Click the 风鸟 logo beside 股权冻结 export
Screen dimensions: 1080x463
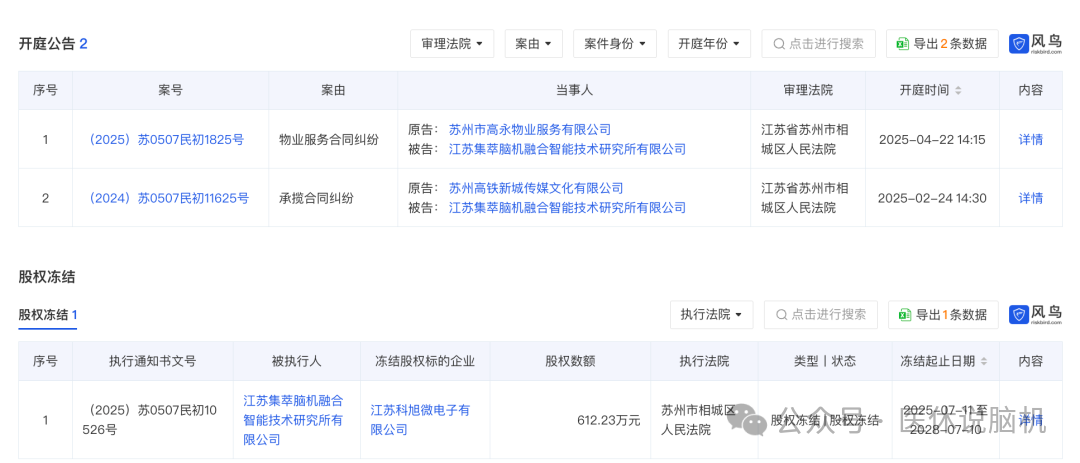pyautogui.click(x=1034, y=315)
